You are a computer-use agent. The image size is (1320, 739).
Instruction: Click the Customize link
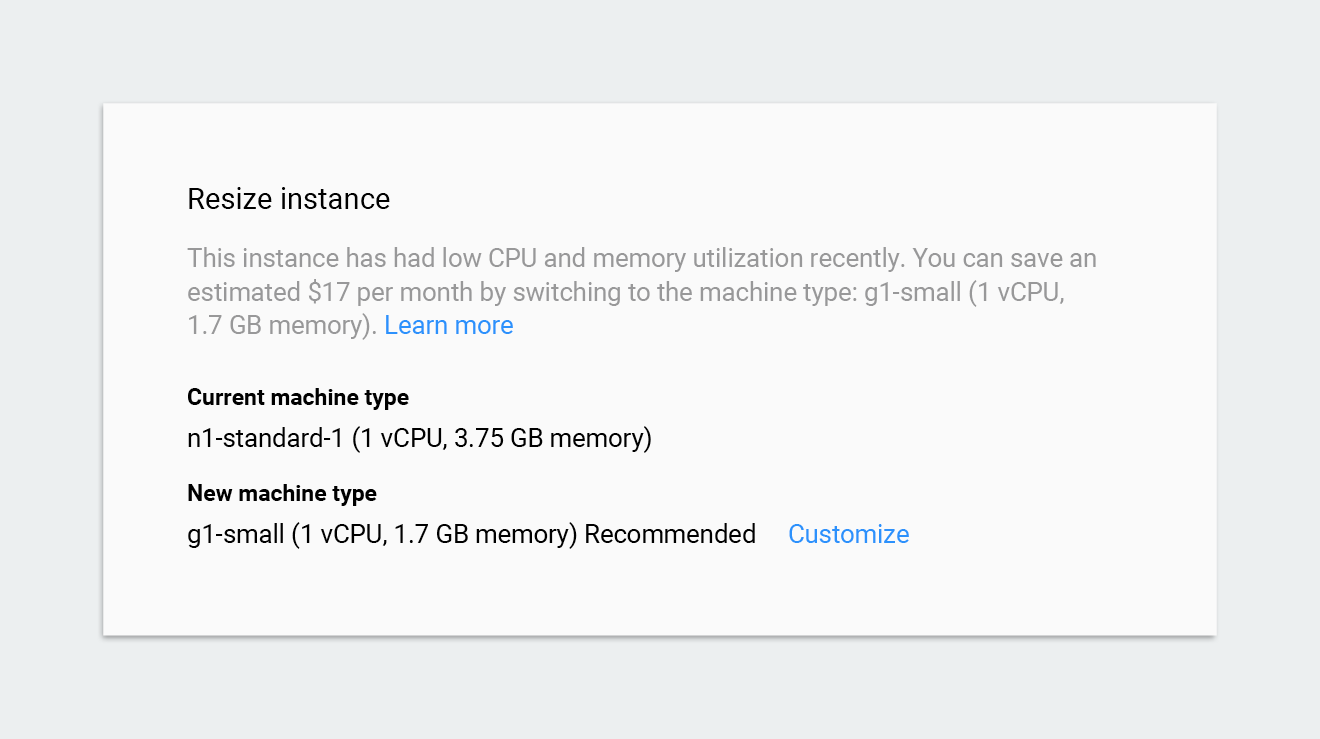coord(848,534)
